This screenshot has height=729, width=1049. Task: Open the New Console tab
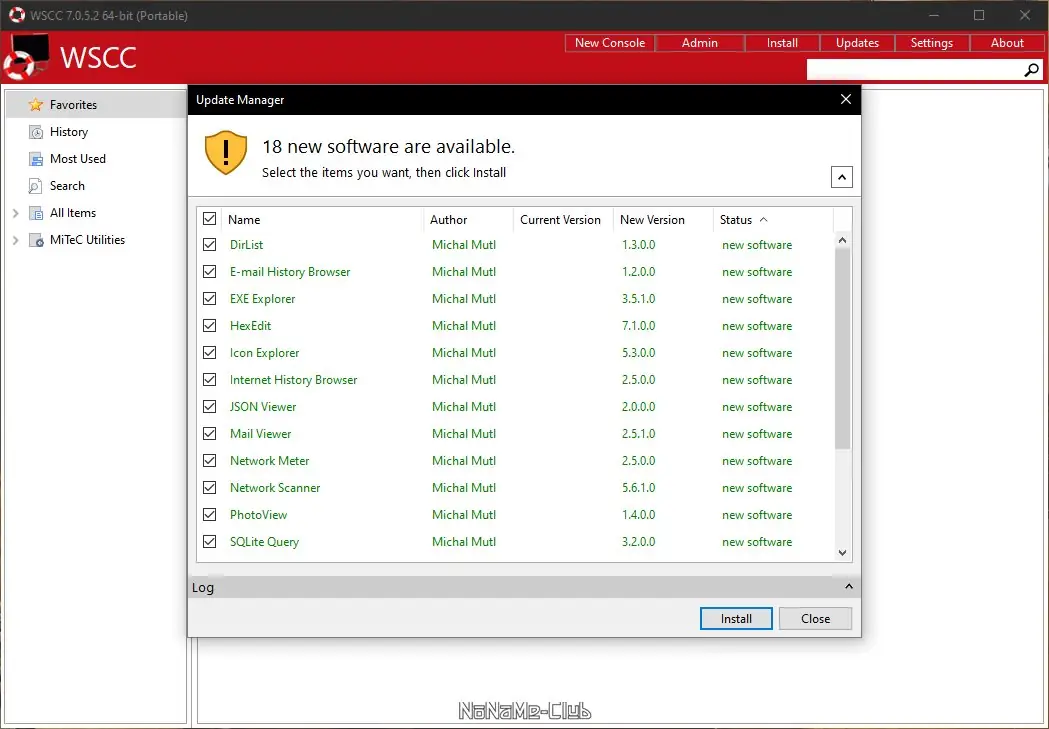pos(609,43)
